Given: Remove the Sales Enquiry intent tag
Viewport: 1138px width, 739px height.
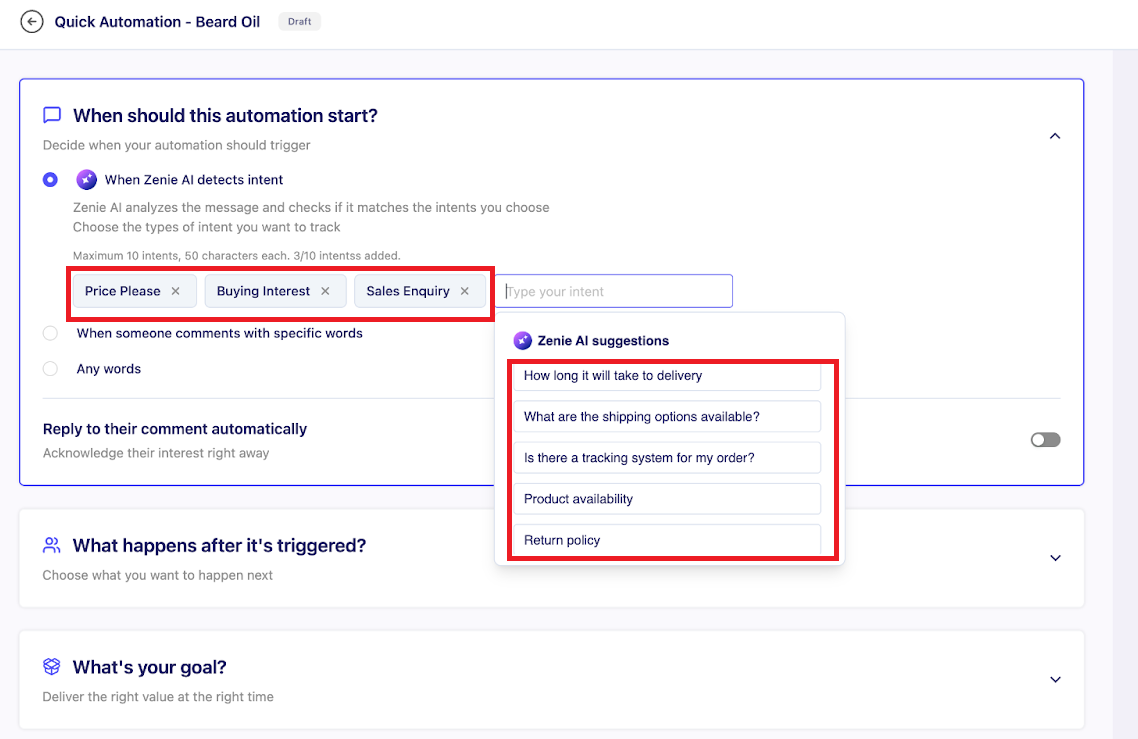Looking at the screenshot, I should (465, 291).
